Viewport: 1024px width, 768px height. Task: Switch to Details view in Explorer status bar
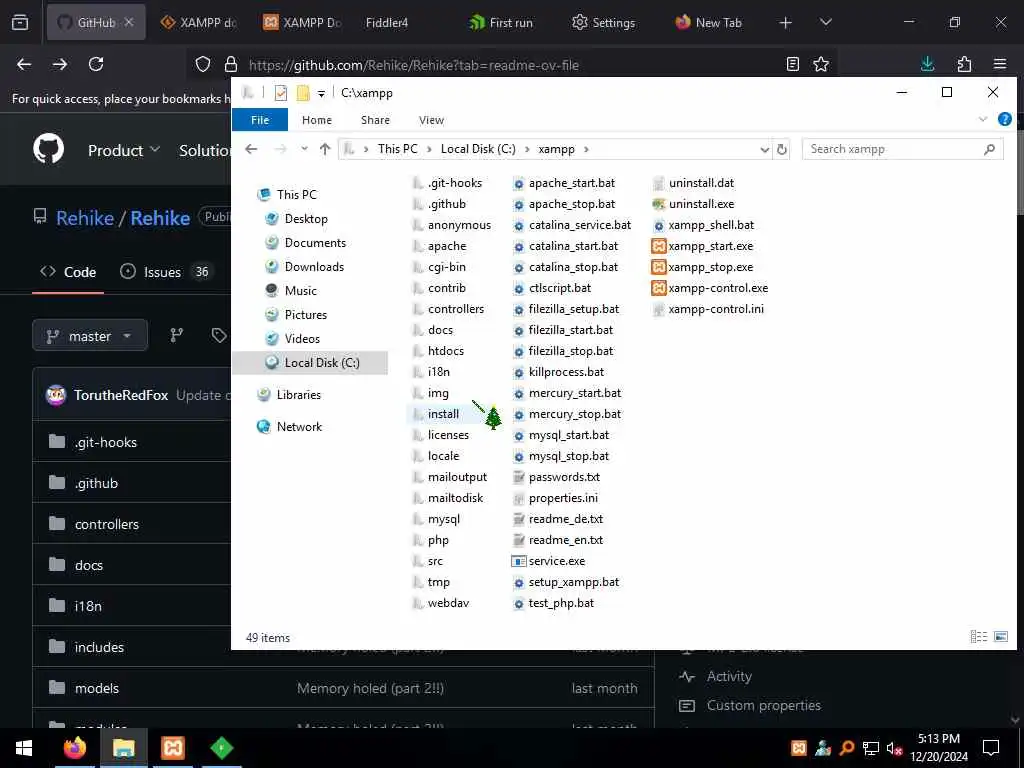coord(978,636)
